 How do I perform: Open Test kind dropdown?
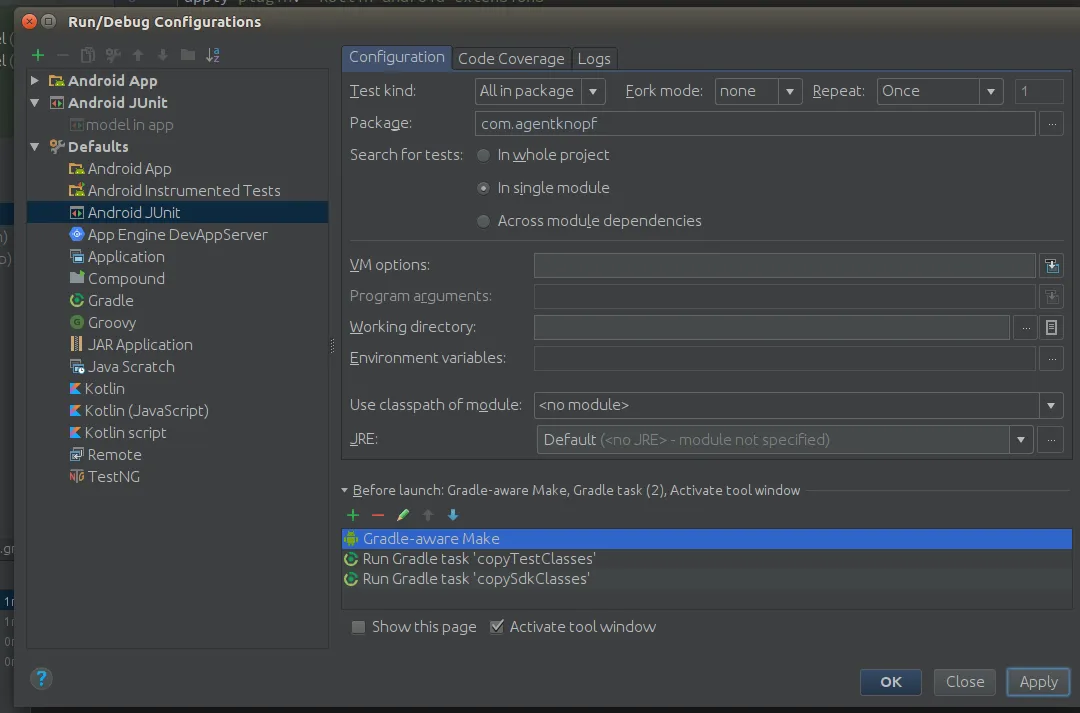541,91
